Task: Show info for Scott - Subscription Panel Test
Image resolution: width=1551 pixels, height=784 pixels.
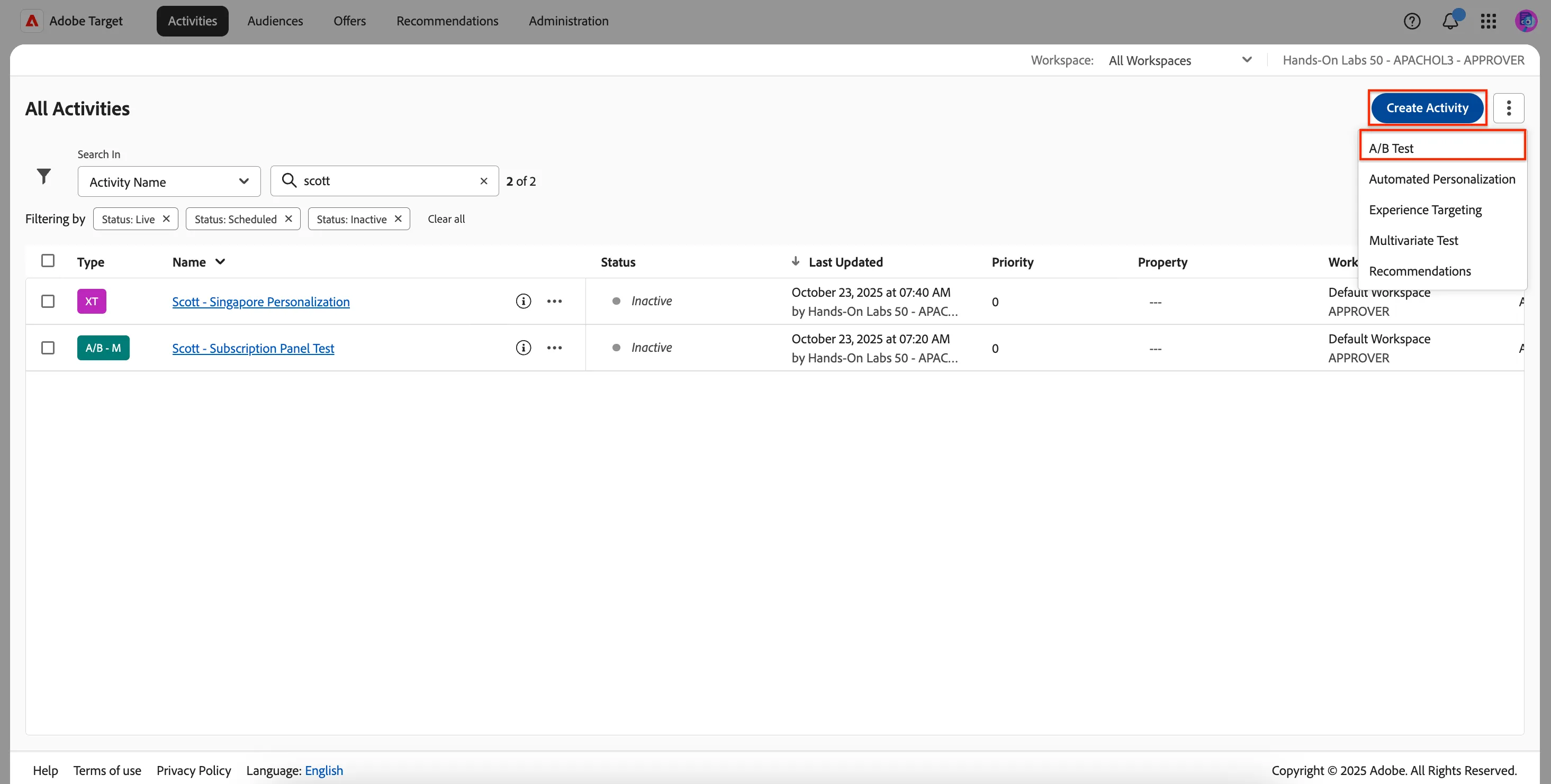Action: pyautogui.click(x=523, y=348)
